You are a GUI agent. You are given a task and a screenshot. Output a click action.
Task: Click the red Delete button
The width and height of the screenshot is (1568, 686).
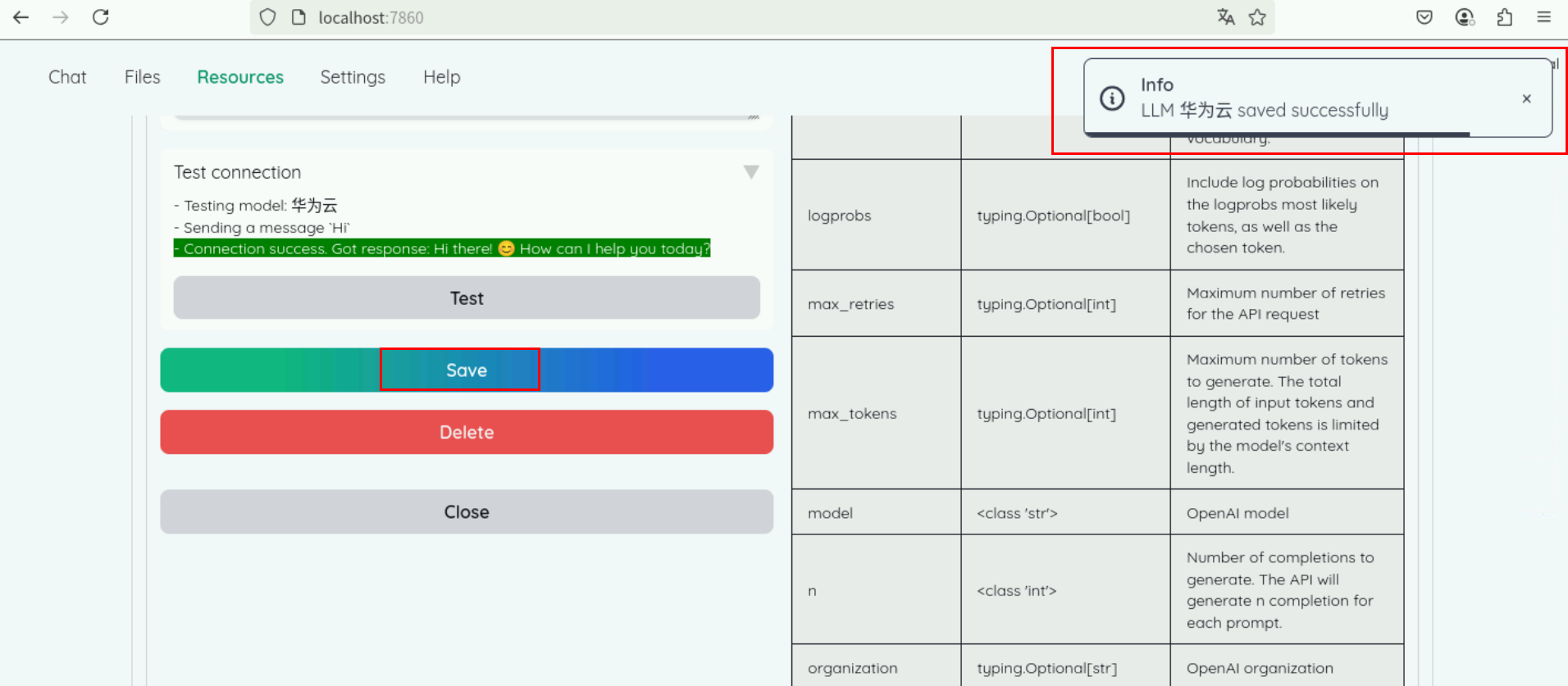(x=467, y=432)
